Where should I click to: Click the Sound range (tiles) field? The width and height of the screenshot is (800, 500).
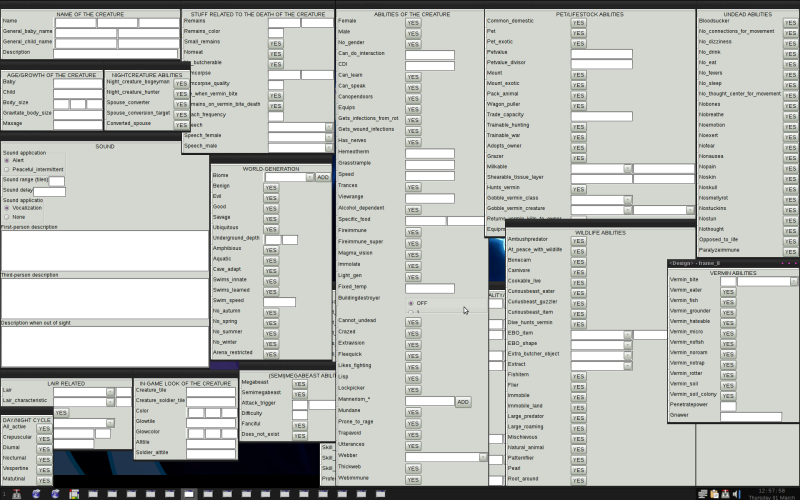point(57,181)
